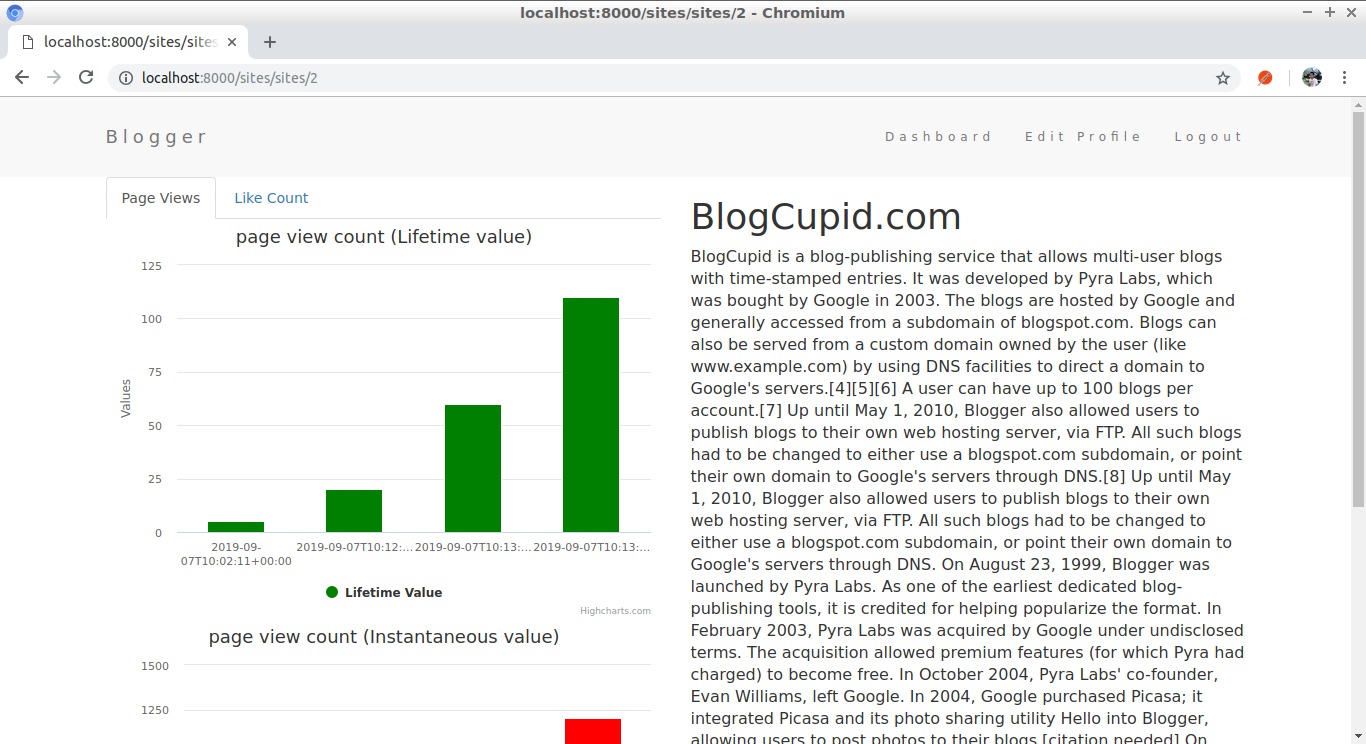
Task: Open a new browser tab
Action: tap(269, 42)
